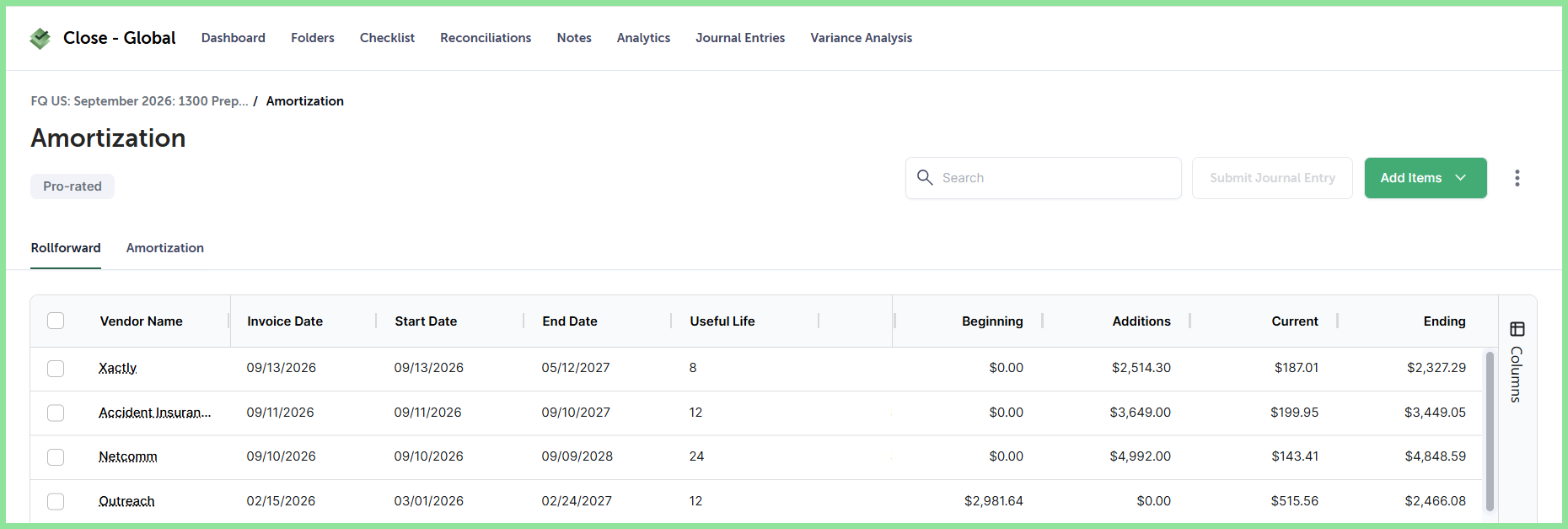Image resolution: width=1568 pixels, height=529 pixels.
Task: Click the $4,848.59 ending cell
Action: [1436, 456]
